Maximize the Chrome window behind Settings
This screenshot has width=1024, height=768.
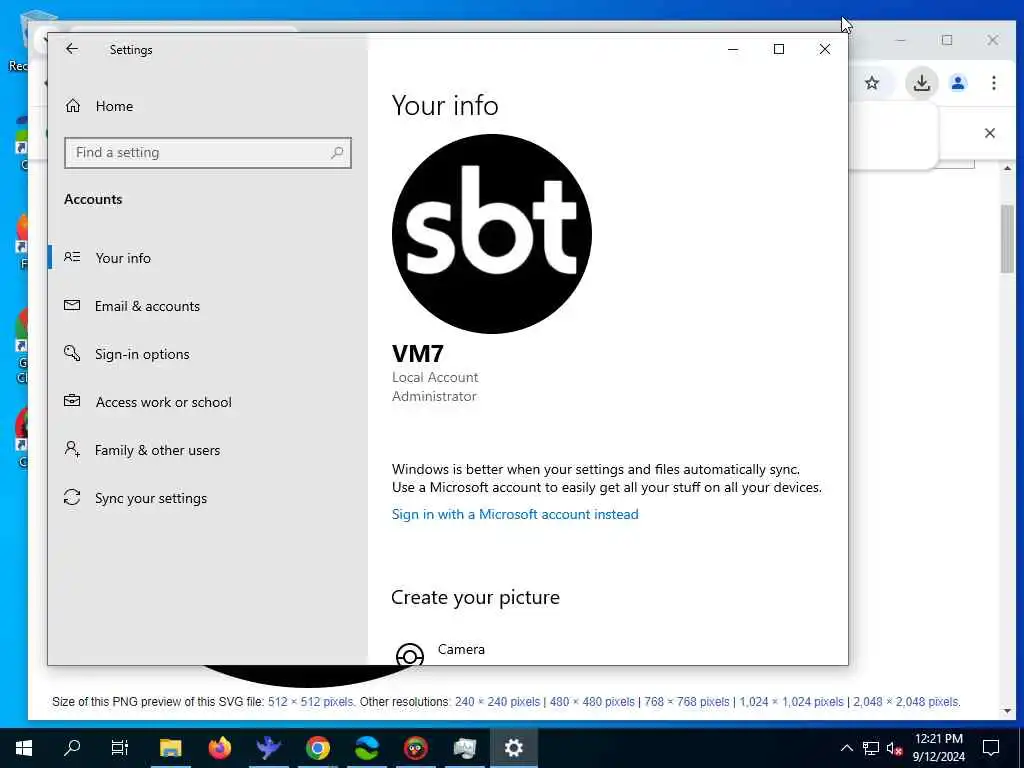947,40
